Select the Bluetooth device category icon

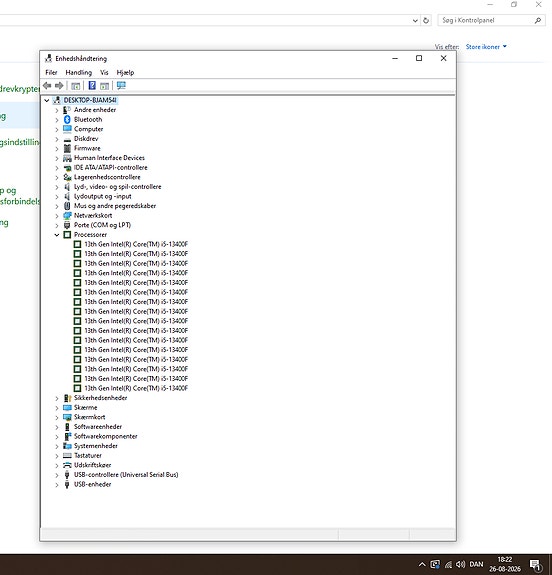(x=67, y=120)
